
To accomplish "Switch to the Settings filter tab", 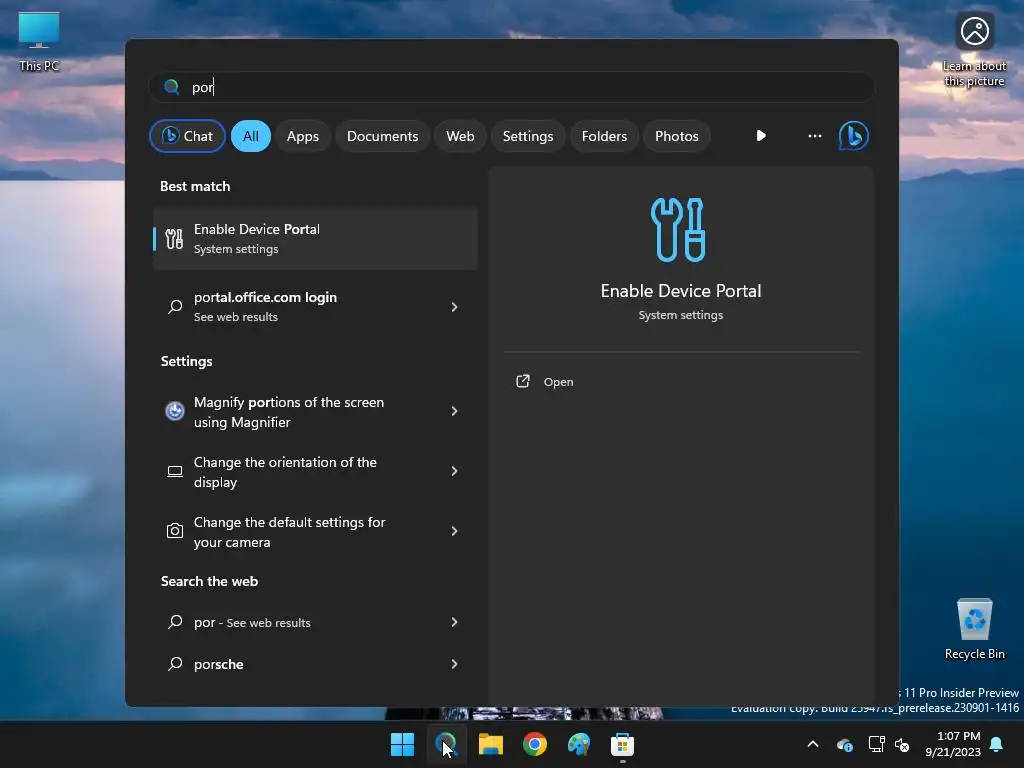I will pos(528,136).
